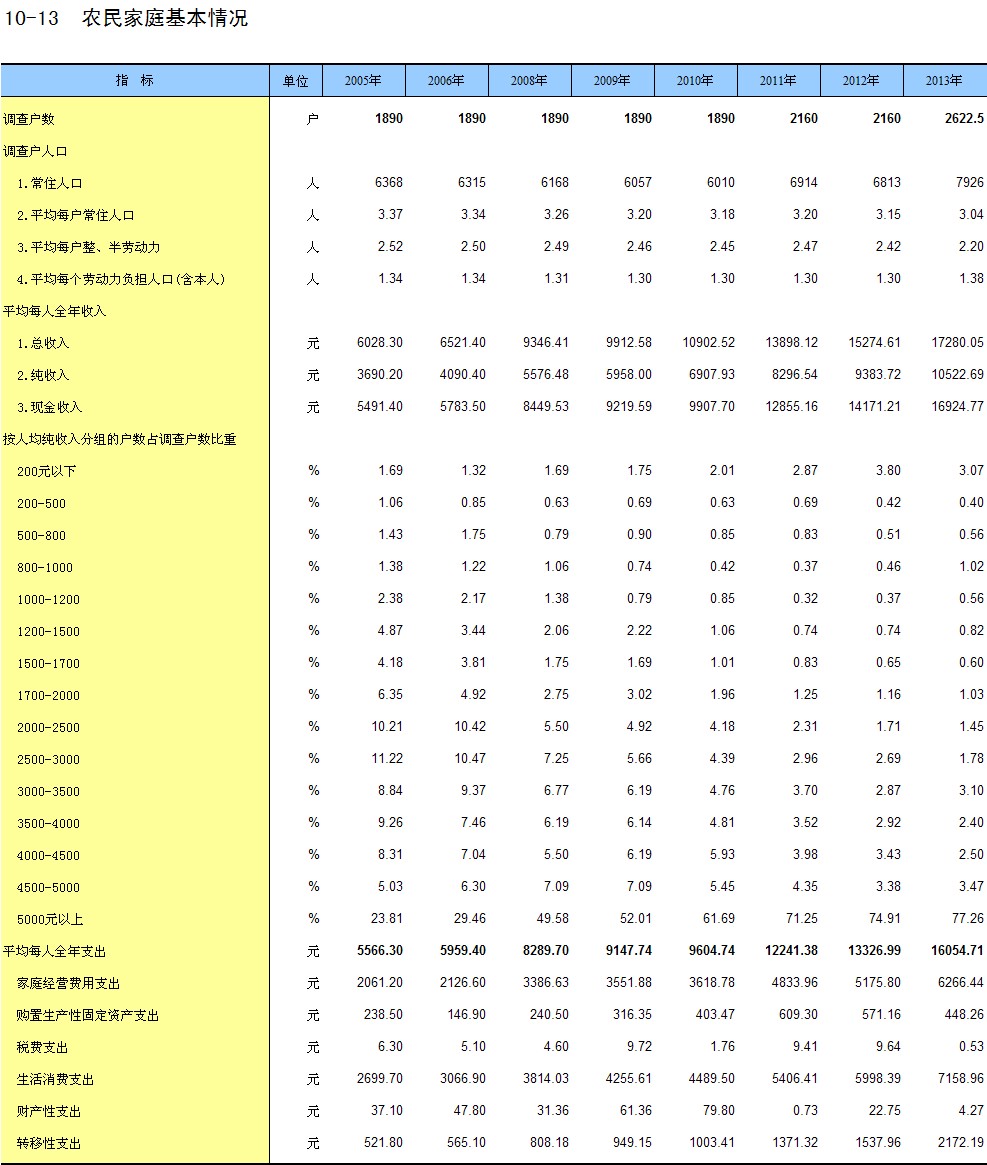Click the 23.81 percentage value
Screen dimensions: 987x1165
point(387,918)
